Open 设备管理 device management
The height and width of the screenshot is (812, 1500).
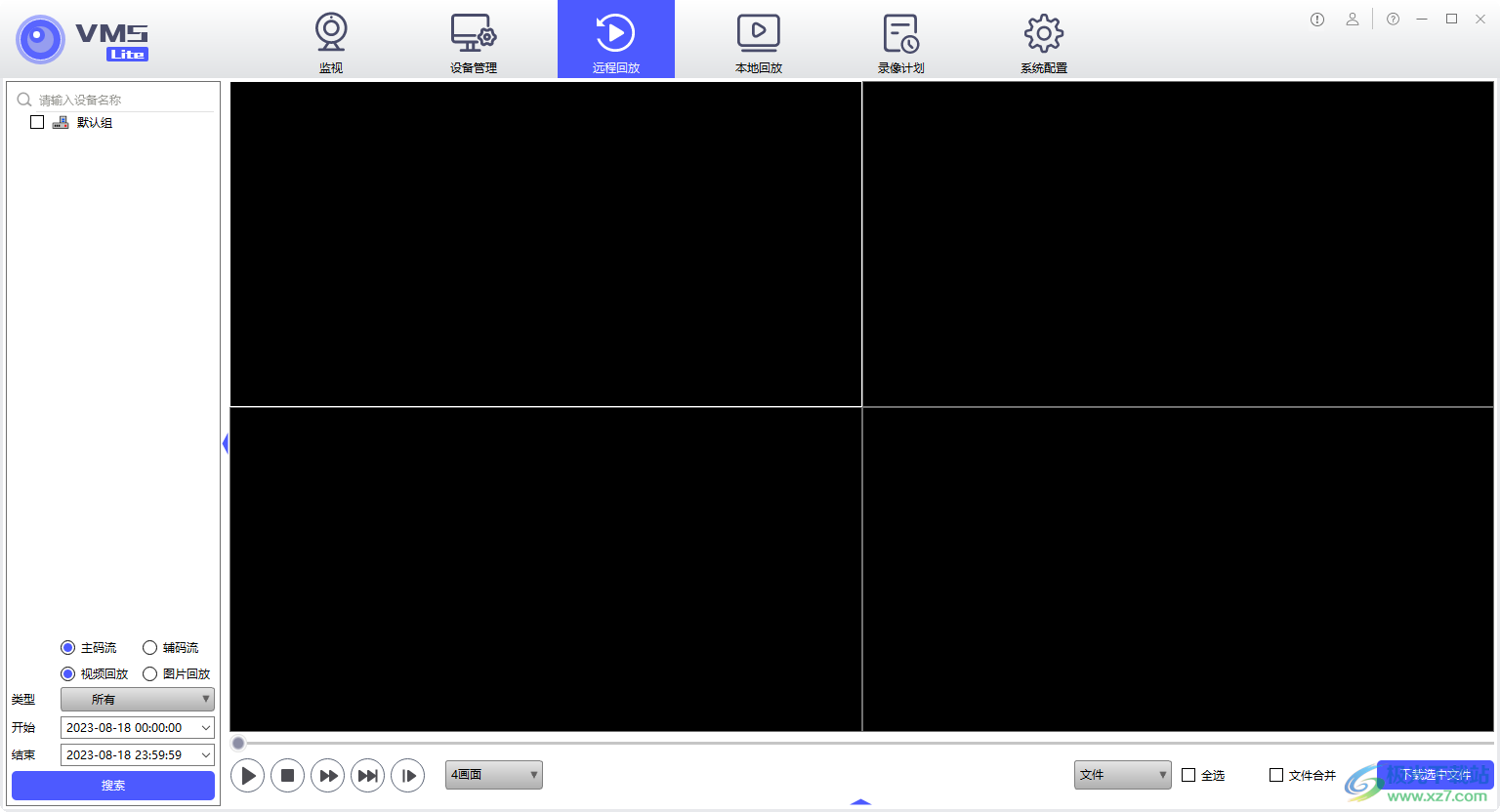coord(474,41)
